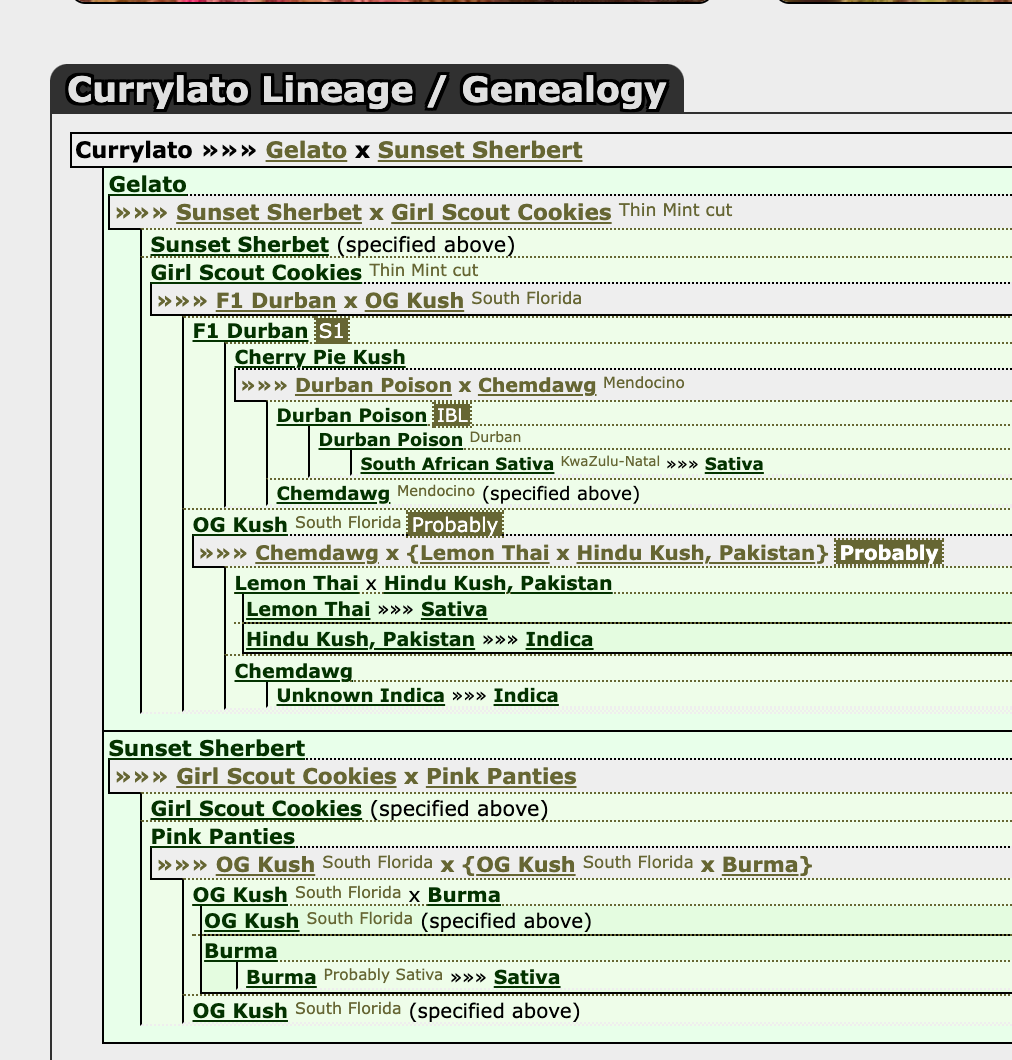Click Chemdawg Mendocino marked specified above
1012x1060 pixels.
pyautogui.click(x=333, y=493)
